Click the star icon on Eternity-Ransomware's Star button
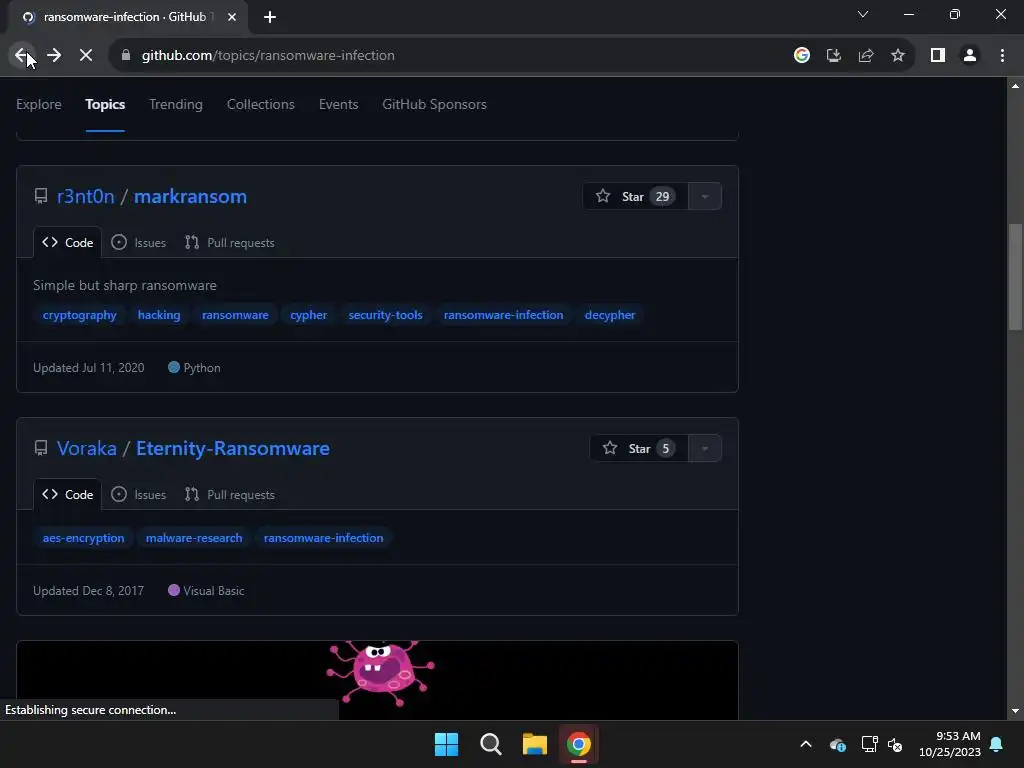Viewport: 1024px width, 768px height. [609, 448]
